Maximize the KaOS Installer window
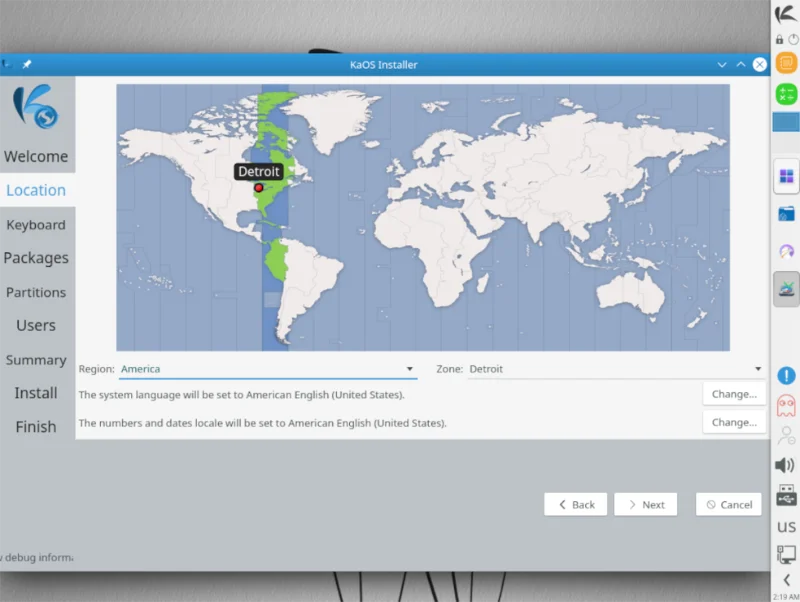Screen dimensions: 800x602 tap(741, 64)
